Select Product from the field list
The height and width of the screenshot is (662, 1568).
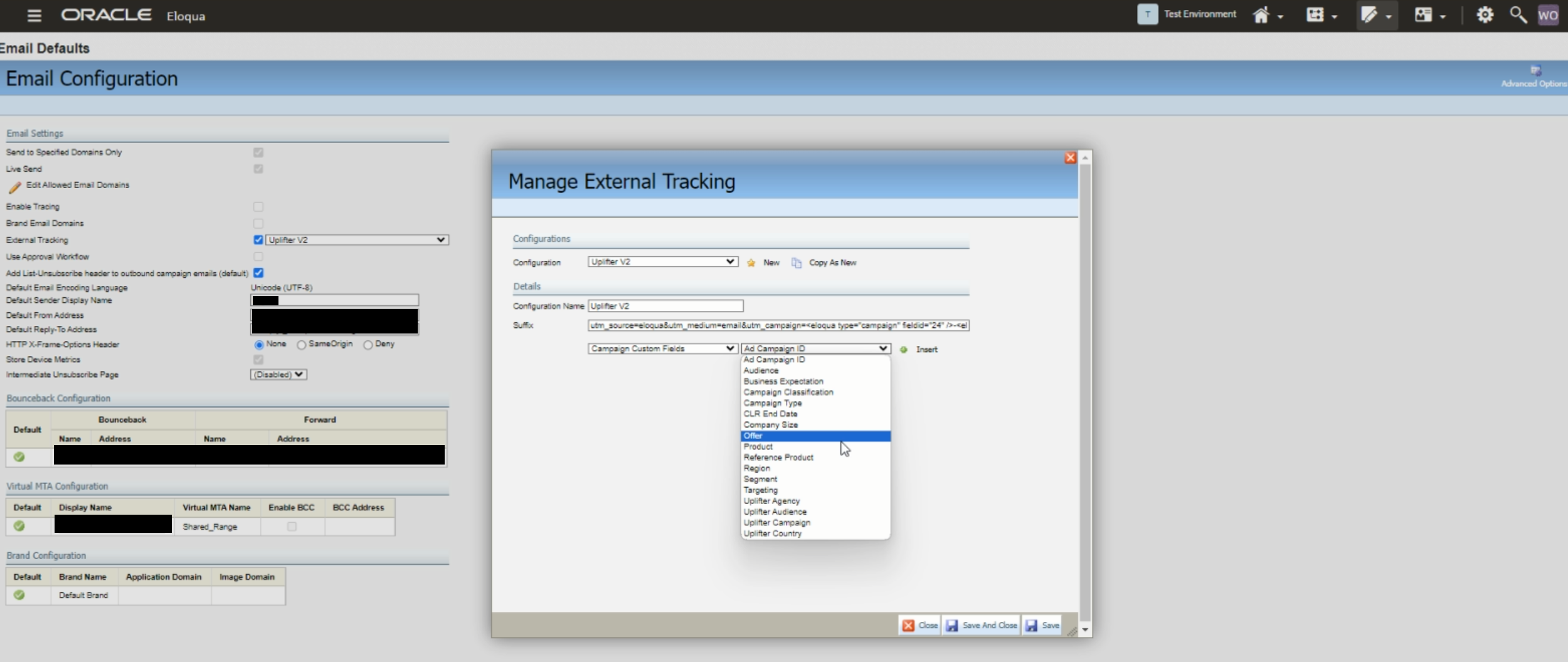tap(758, 446)
